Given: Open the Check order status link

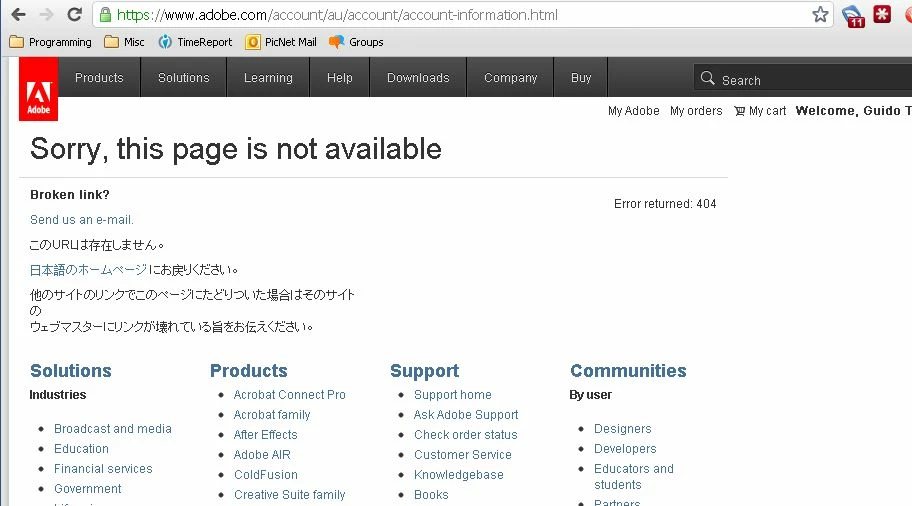Looking at the screenshot, I should 465,434.
